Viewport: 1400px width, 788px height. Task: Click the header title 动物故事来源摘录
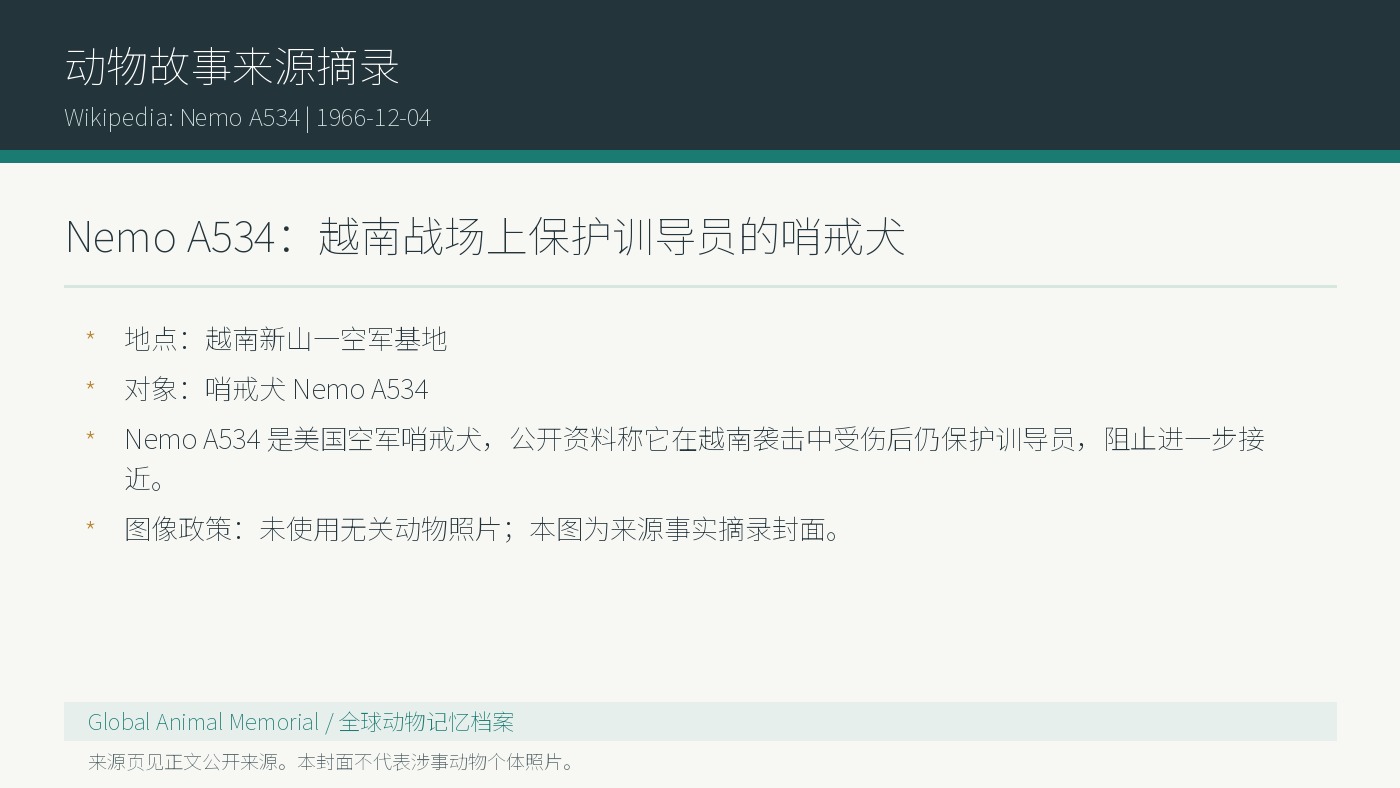[x=232, y=67]
